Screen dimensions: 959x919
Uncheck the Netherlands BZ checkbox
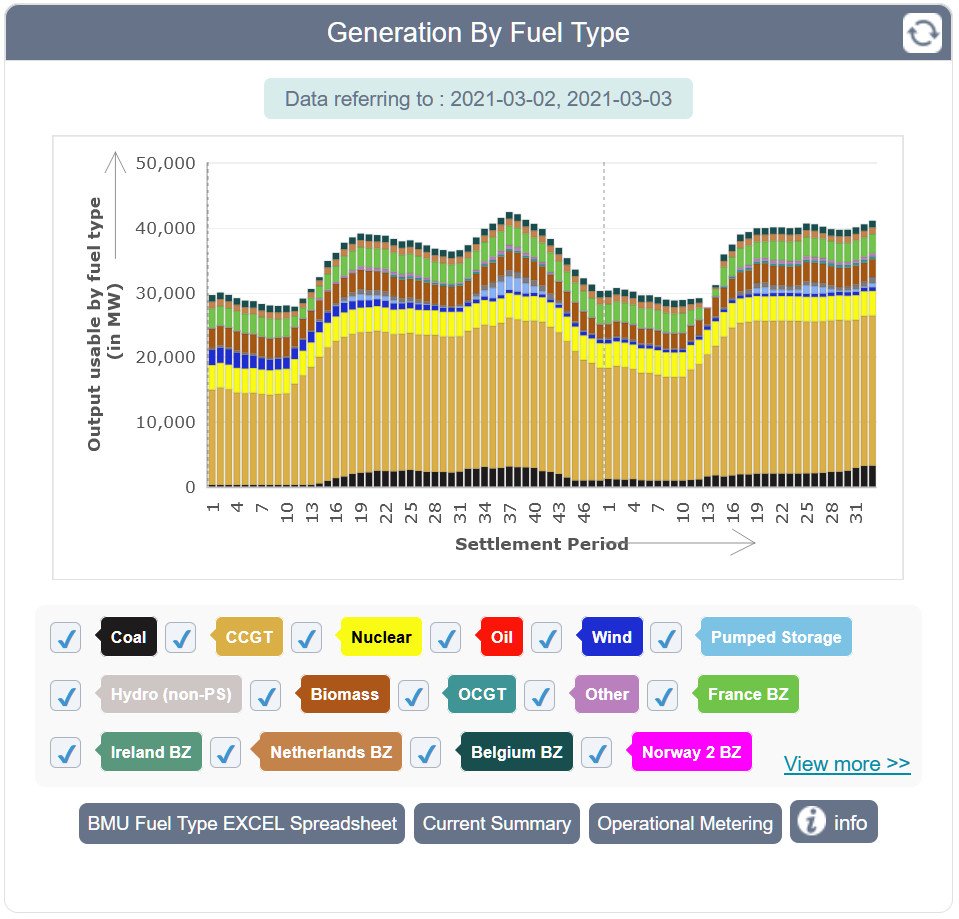(x=226, y=753)
